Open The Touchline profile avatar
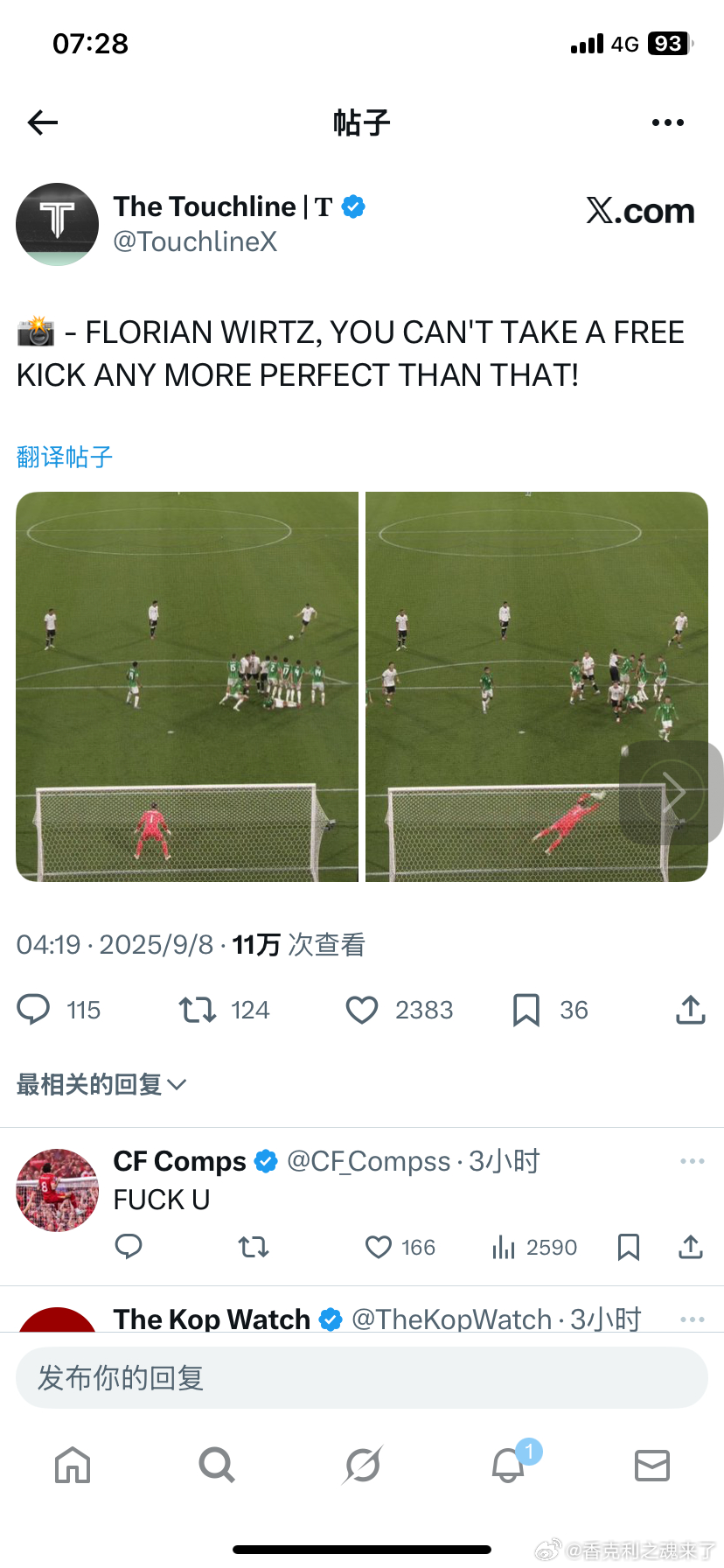724x1568 pixels. coord(58,224)
